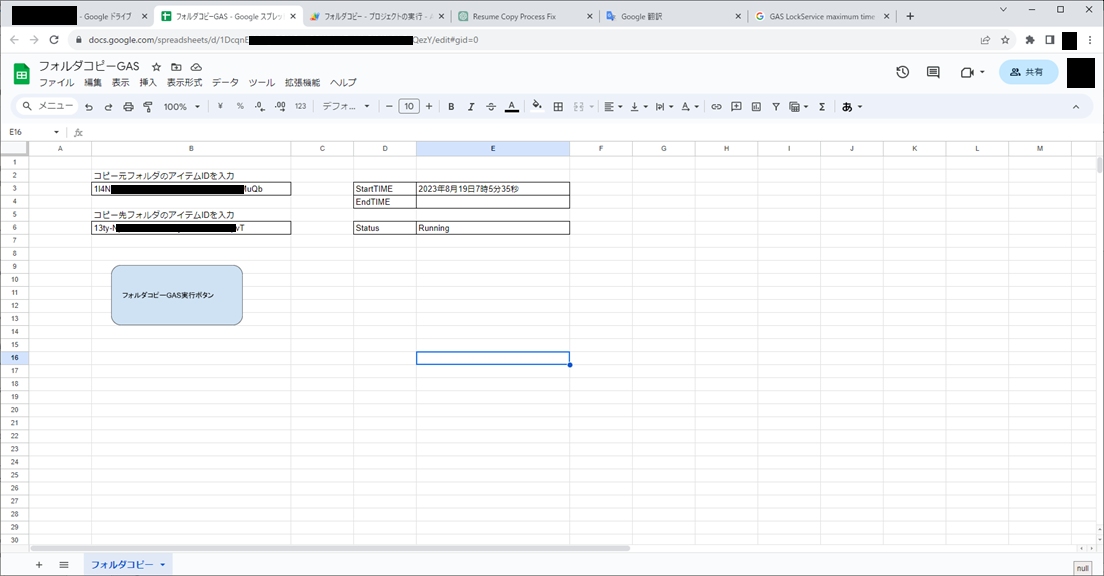Image resolution: width=1104 pixels, height=576 pixels.
Task: Click the Print icon
Action: [126, 106]
